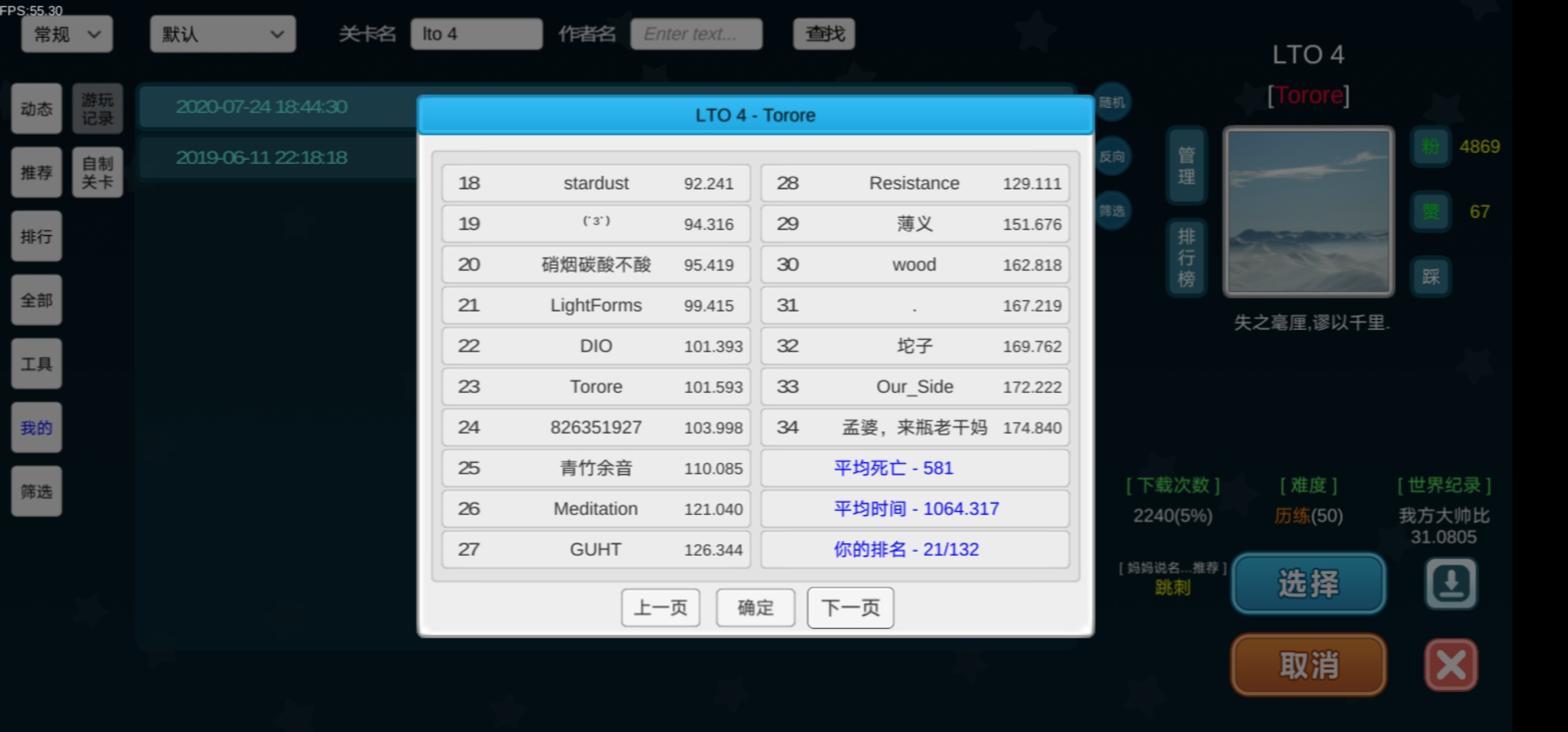Click the download icon button

pyautogui.click(x=1451, y=584)
